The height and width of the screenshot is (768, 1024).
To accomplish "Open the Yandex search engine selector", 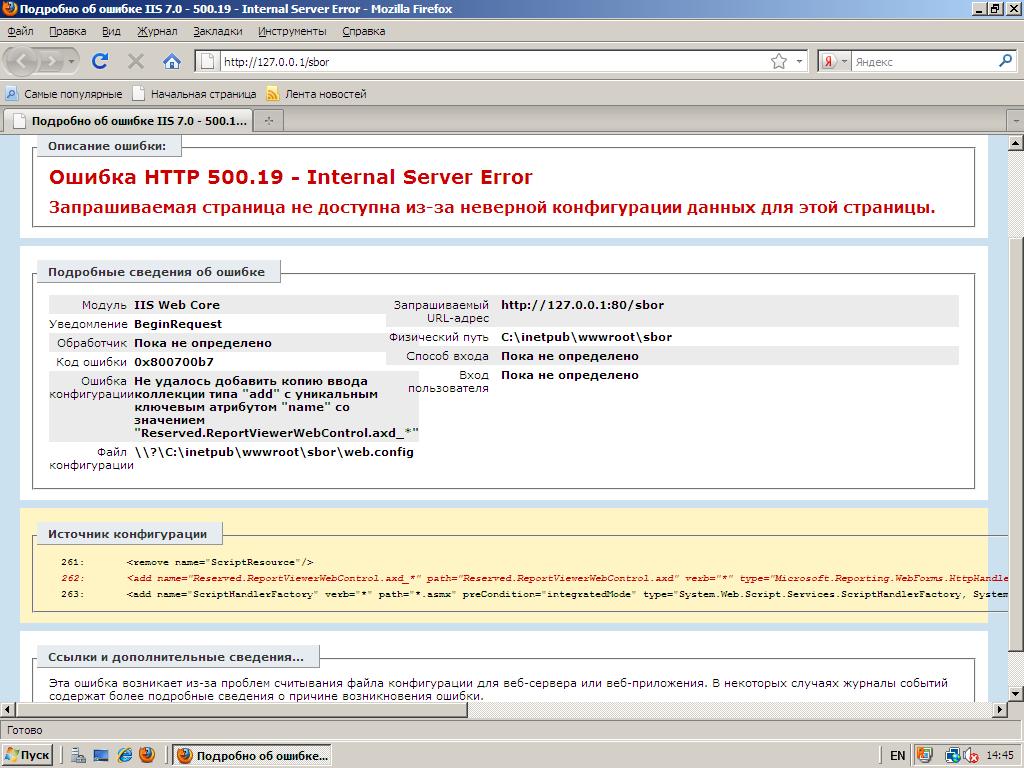I will coord(835,61).
